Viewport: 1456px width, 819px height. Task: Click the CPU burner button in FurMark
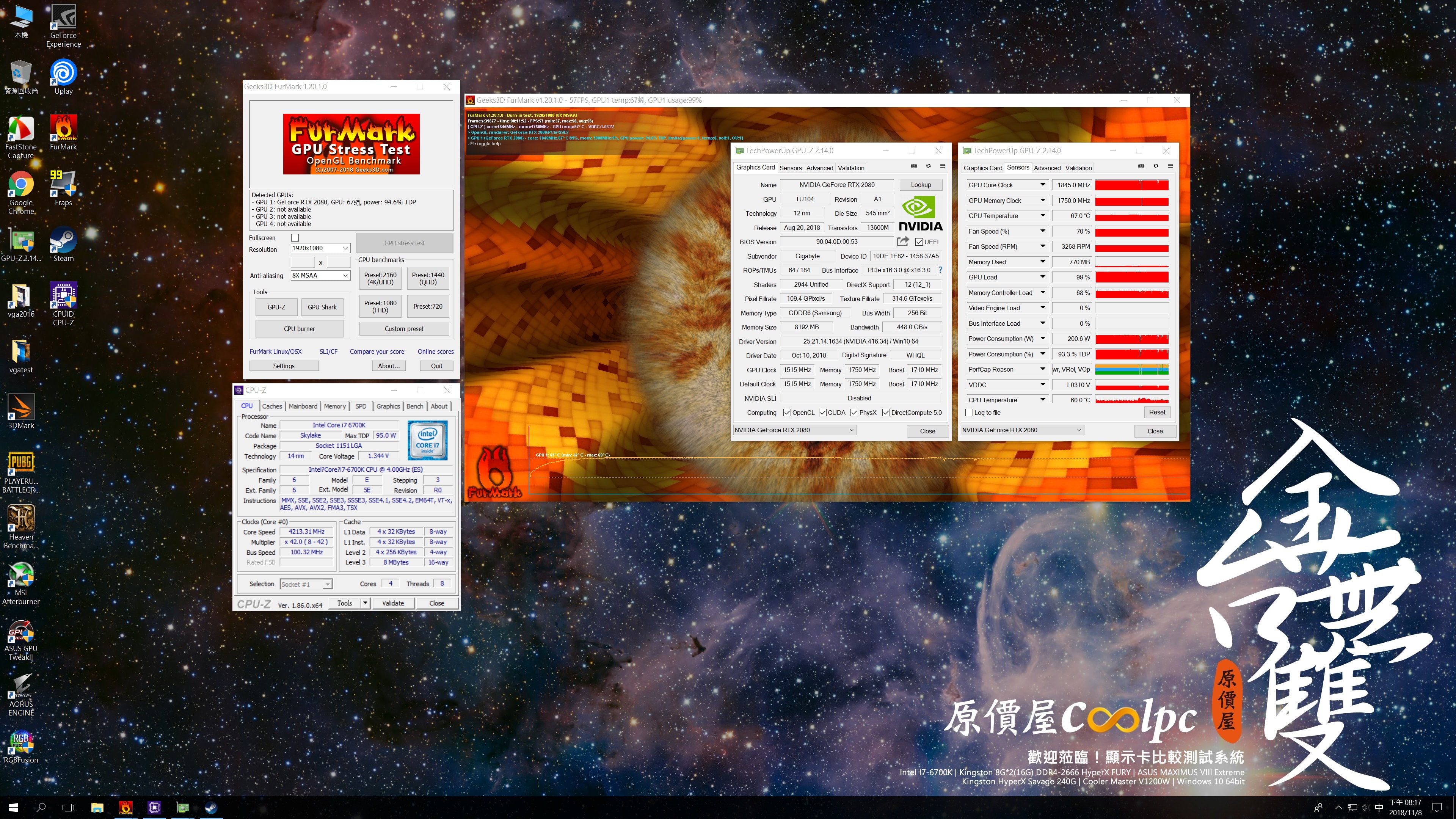299,328
